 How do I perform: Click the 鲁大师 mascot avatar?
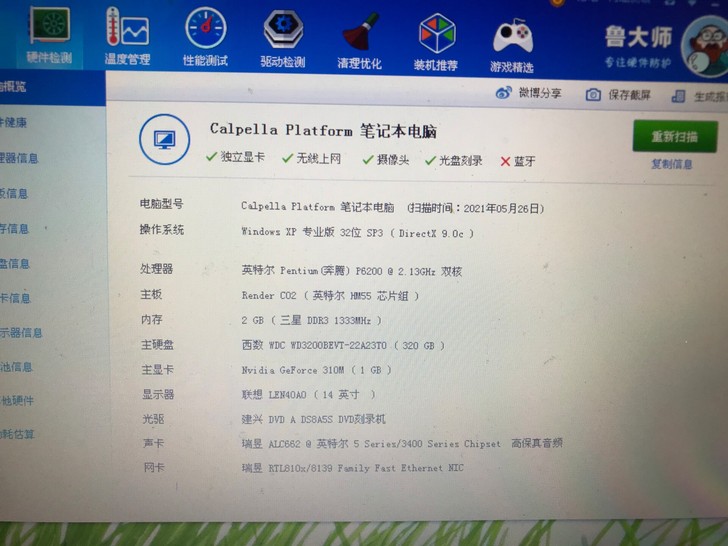click(706, 46)
